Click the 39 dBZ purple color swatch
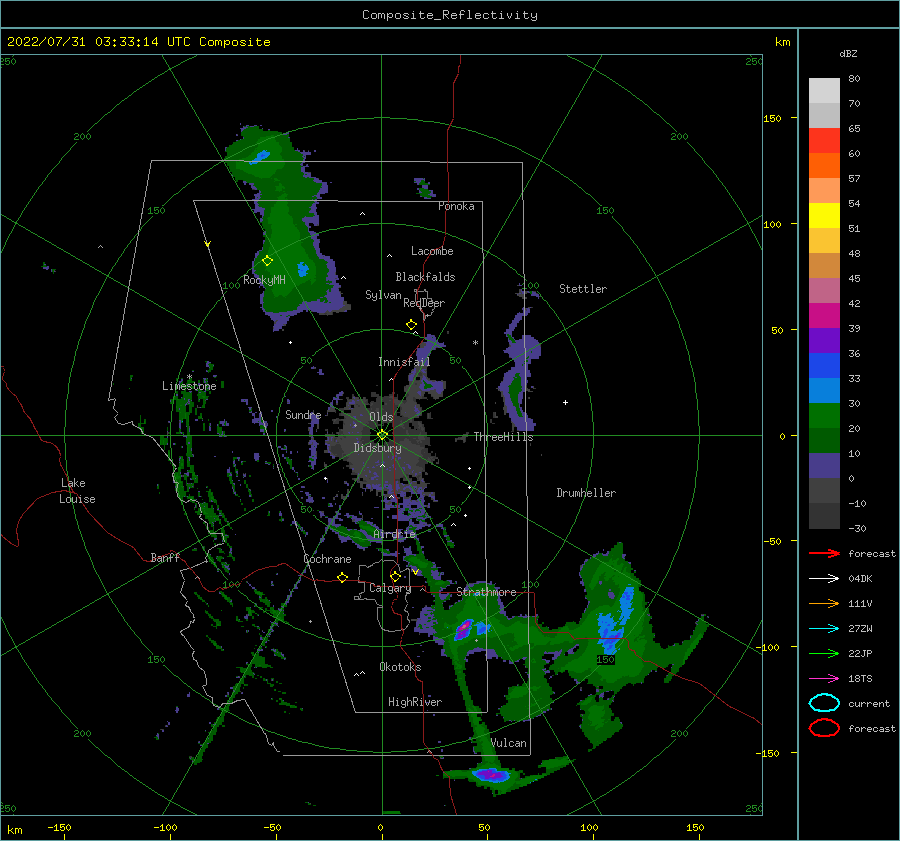This screenshot has height=841, width=900. click(x=824, y=340)
